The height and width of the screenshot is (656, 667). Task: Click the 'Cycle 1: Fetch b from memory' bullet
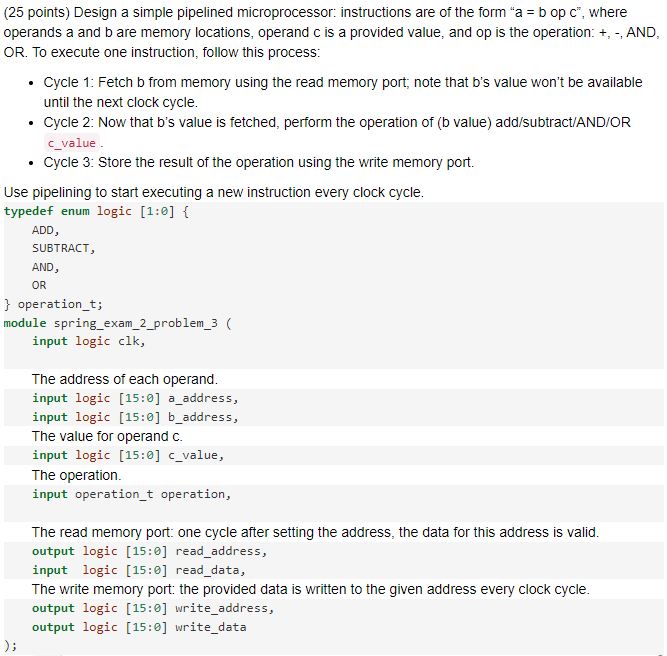coord(343,92)
